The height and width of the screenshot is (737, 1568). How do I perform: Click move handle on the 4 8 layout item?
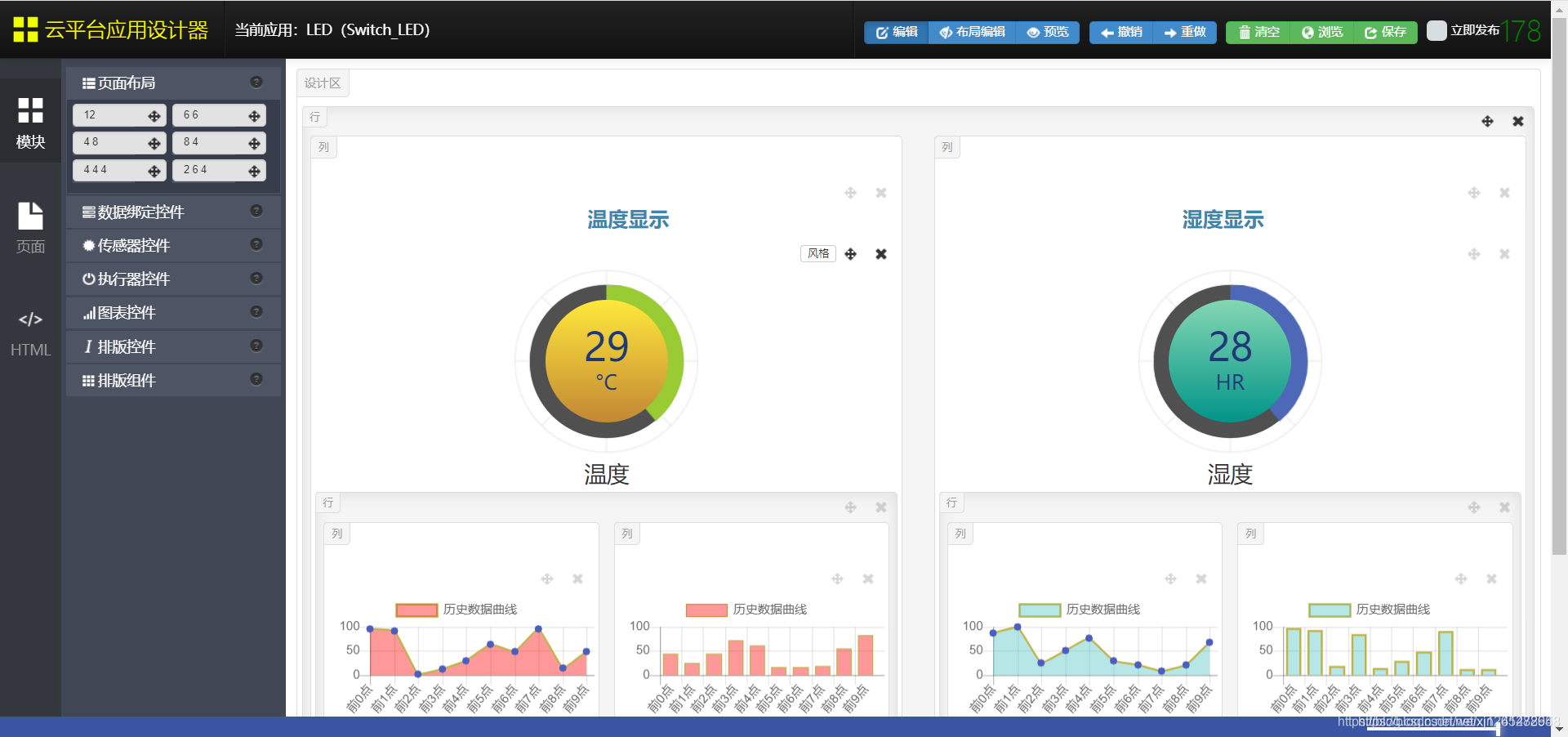tap(154, 144)
